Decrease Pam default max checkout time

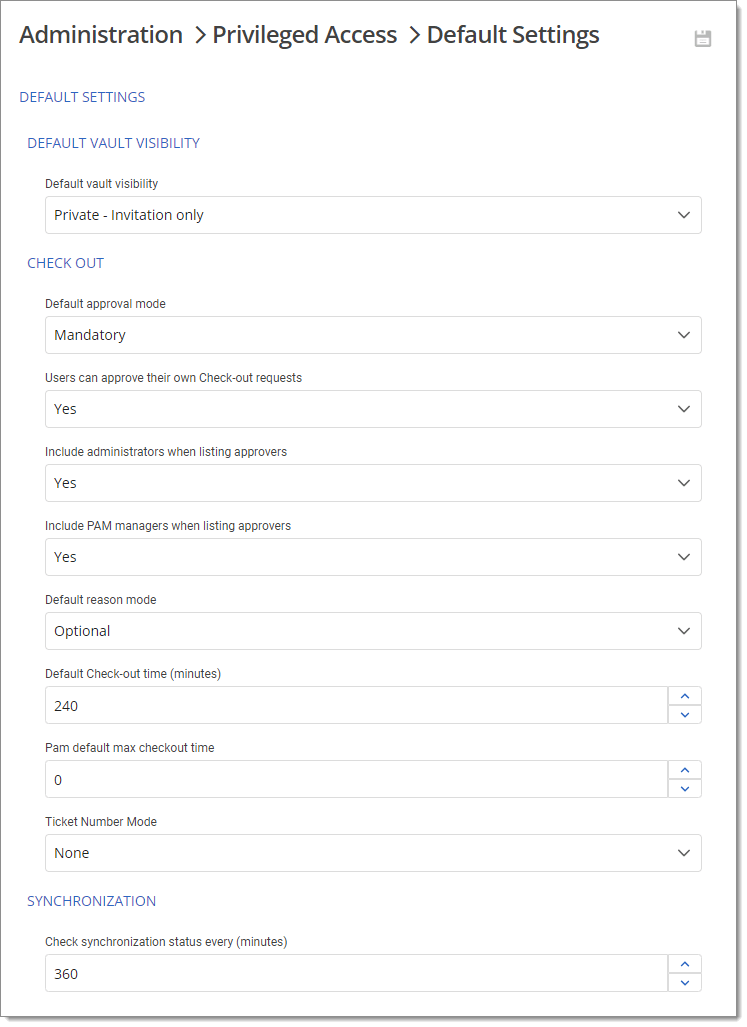pos(685,788)
